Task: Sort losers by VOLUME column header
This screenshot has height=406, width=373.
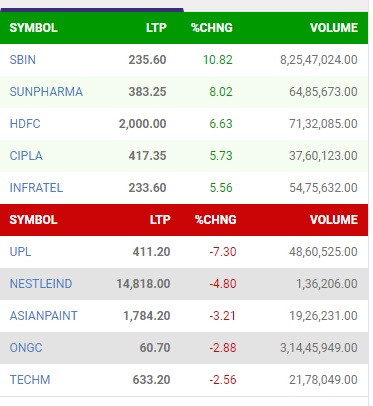Action: (334, 220)
